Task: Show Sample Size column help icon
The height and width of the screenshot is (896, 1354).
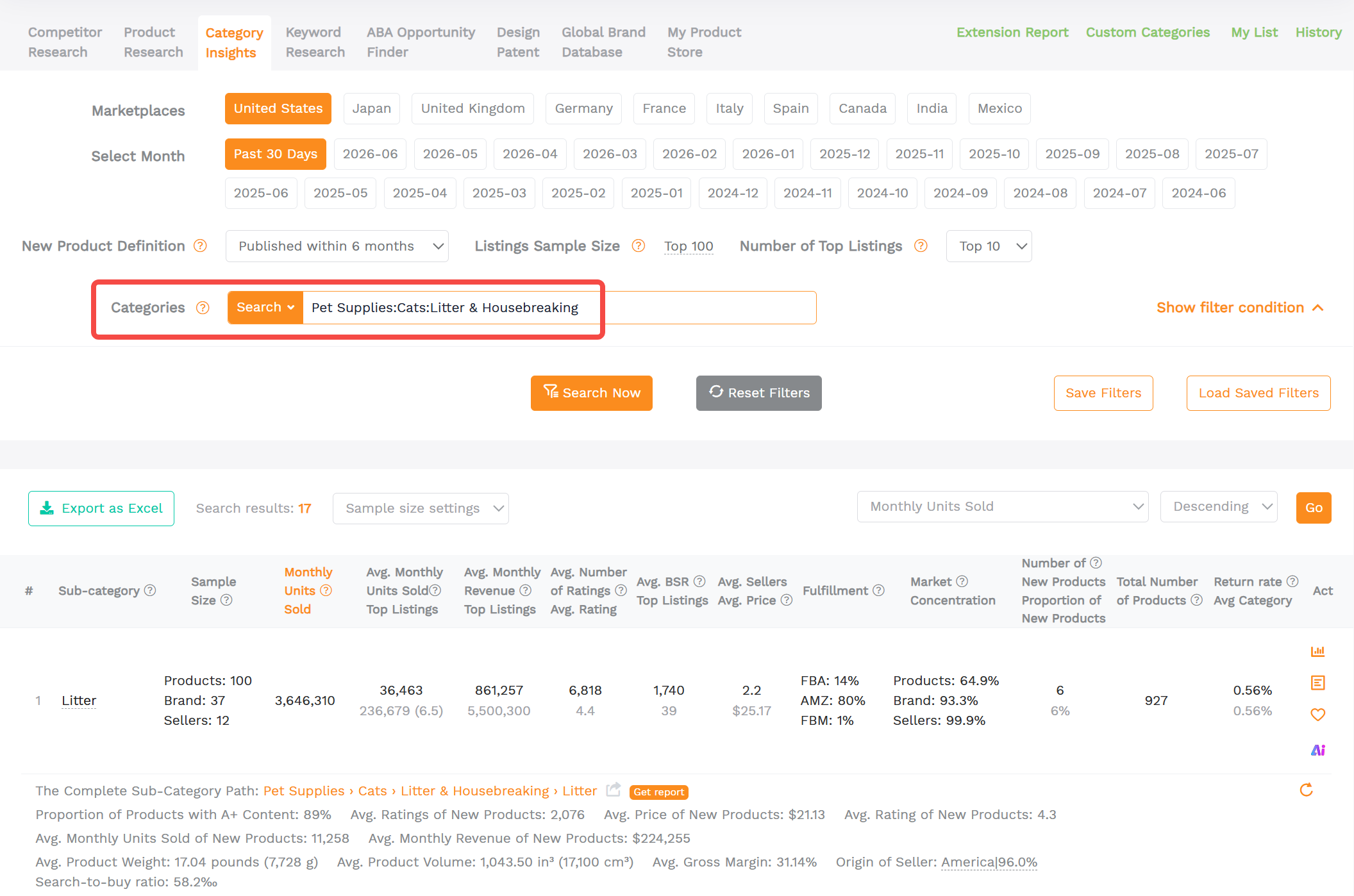Action: [226, 600]
